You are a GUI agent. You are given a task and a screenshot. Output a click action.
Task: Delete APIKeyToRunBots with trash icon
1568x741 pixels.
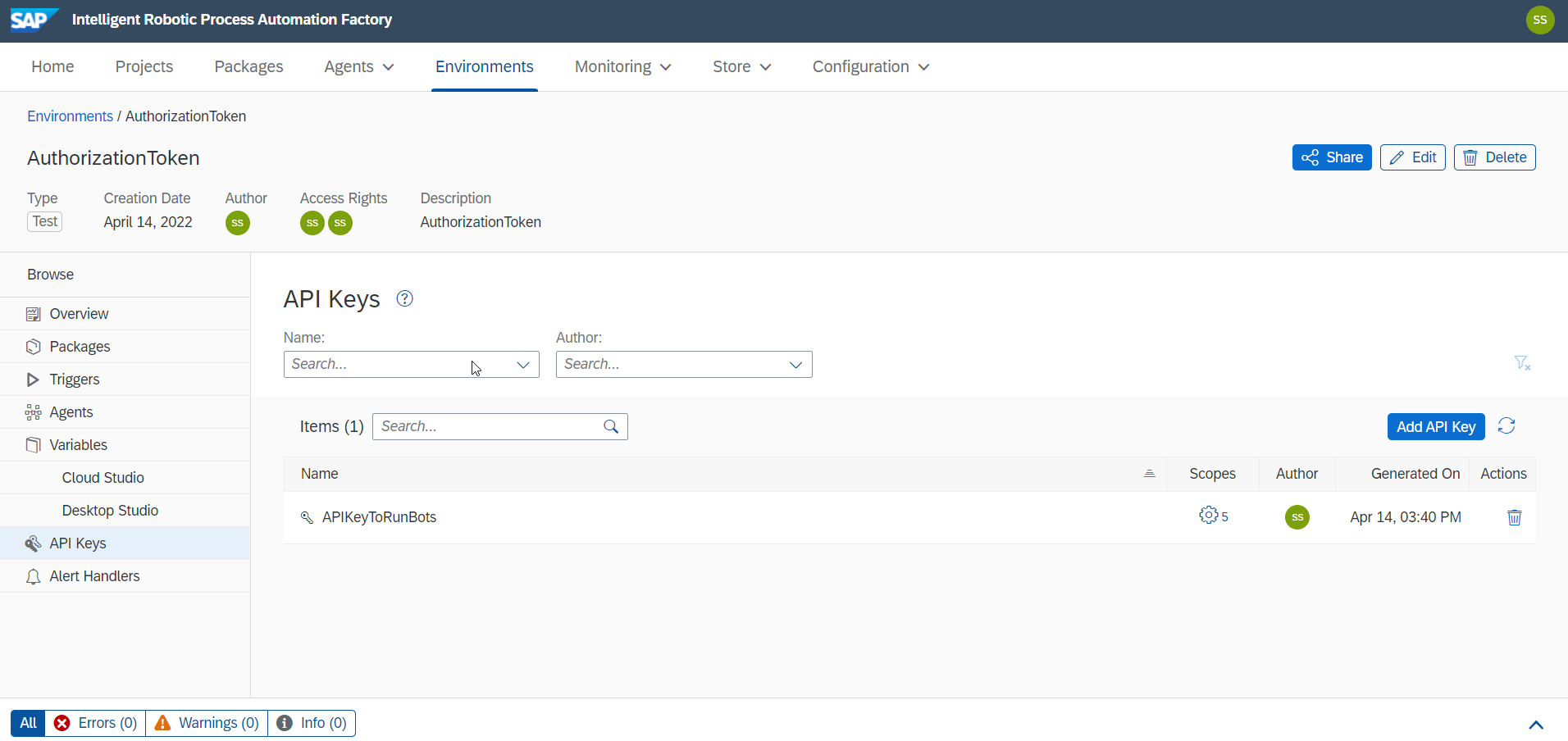pyautogui.click(x=1515, y=517)
